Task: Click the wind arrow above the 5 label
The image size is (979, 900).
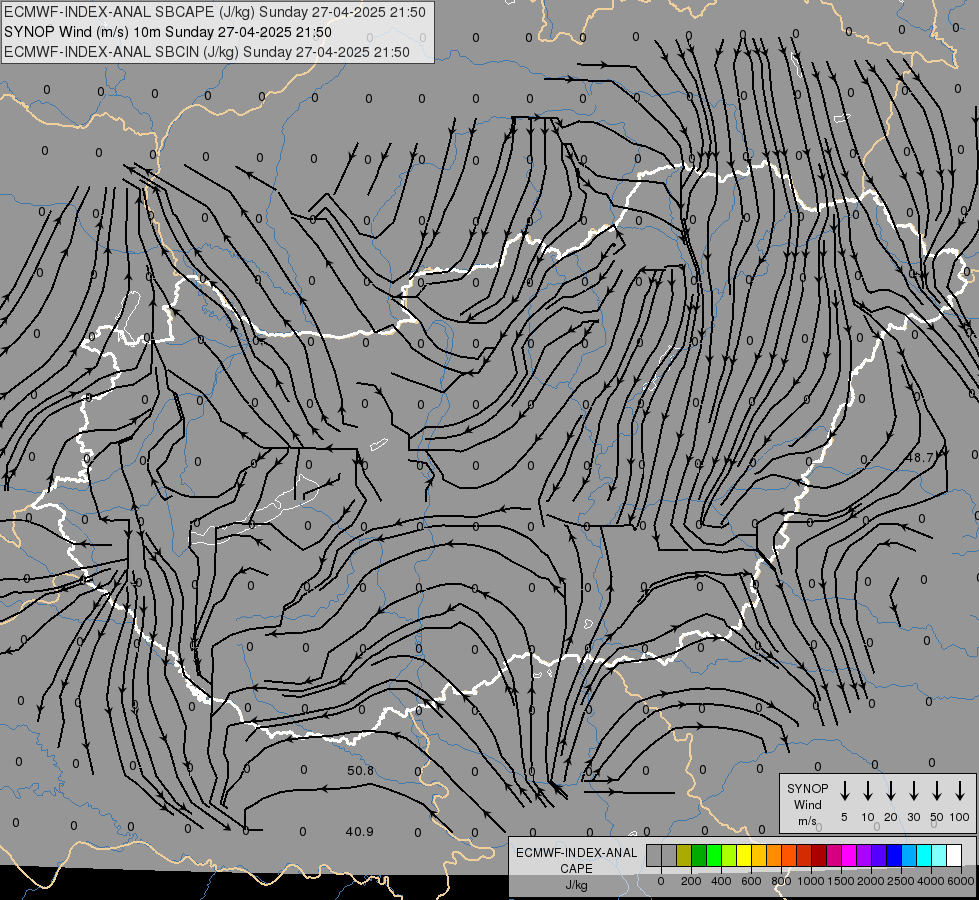Action: click(x=845, y=791)
